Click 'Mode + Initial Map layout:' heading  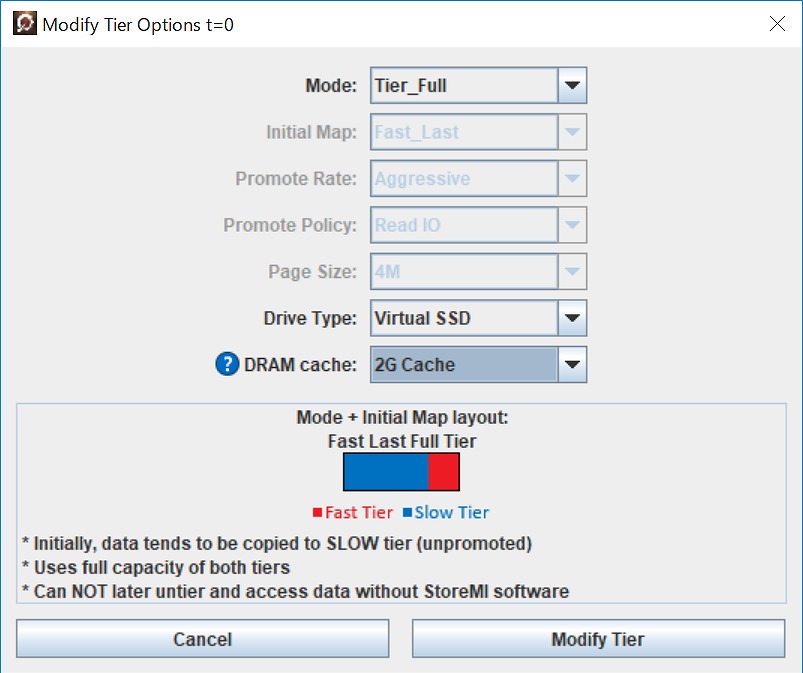(x=403, y=417)
